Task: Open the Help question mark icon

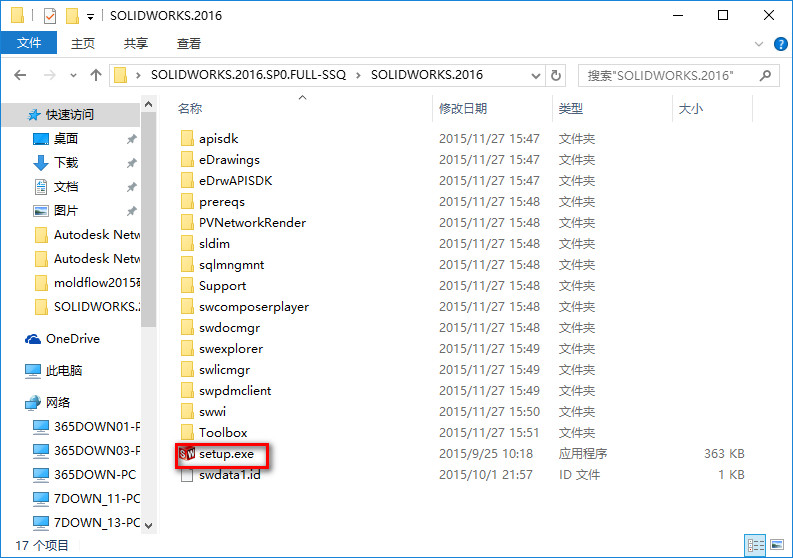Action: [x=780, y=44]
